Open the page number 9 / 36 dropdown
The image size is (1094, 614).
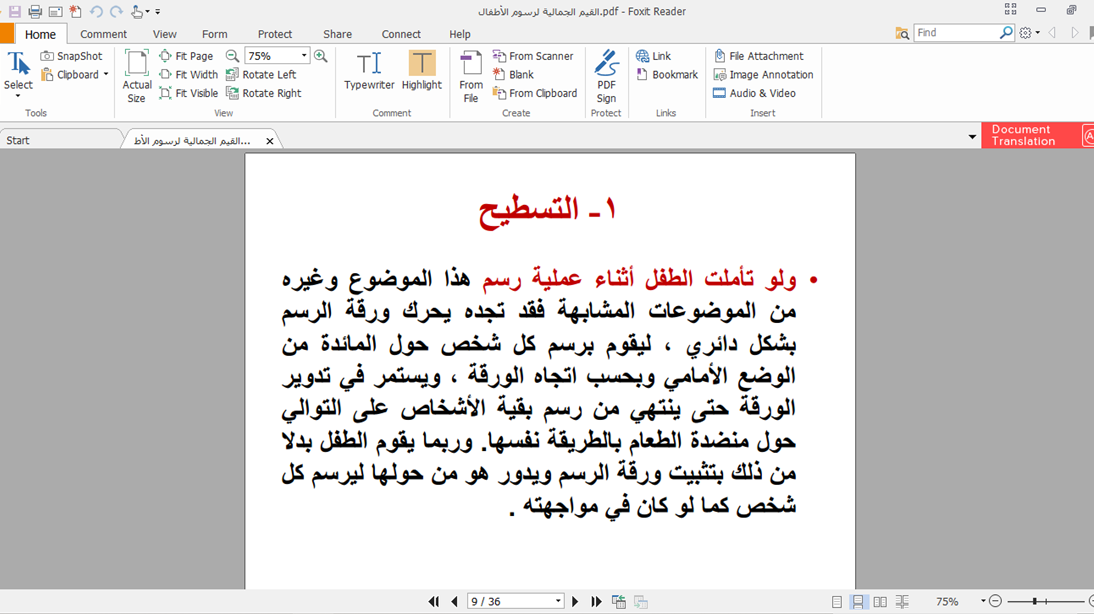558,602
